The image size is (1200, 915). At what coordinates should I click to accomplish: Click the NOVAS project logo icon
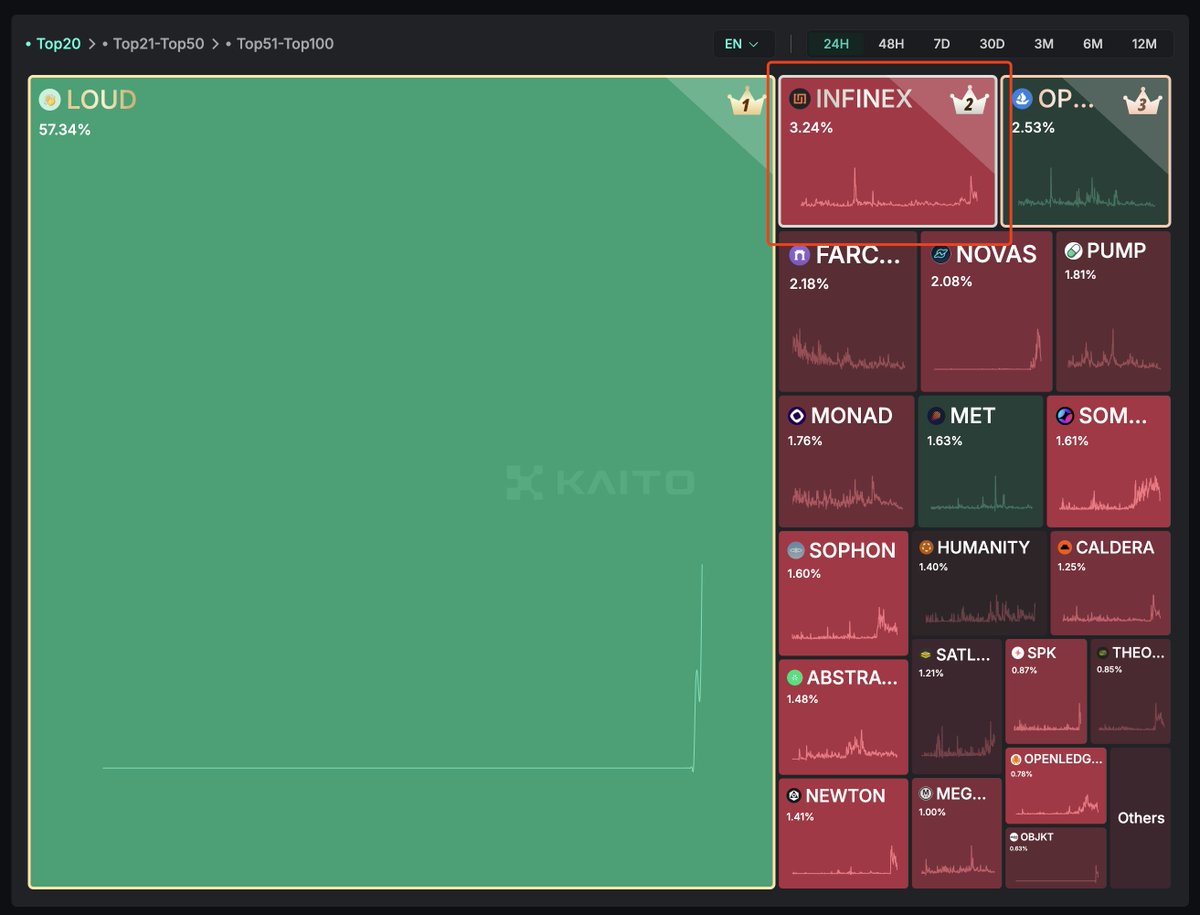940,254
